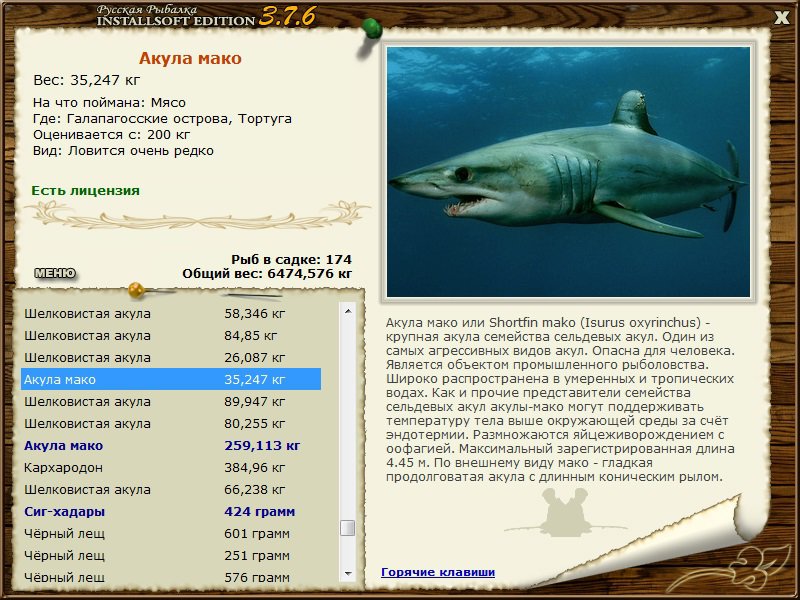Click the scrollbar up arrow
This screenshot has height=600, width=800.
tap(348, 311)
